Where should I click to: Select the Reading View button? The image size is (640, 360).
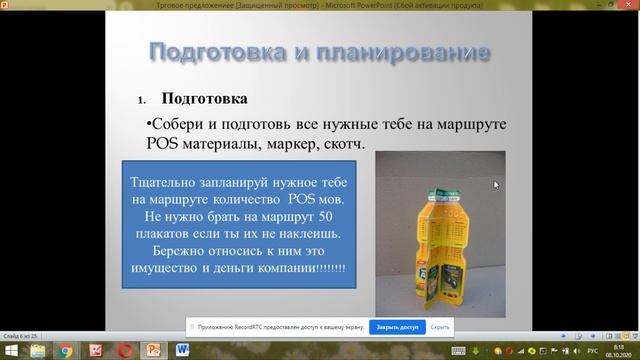point(626,336)
